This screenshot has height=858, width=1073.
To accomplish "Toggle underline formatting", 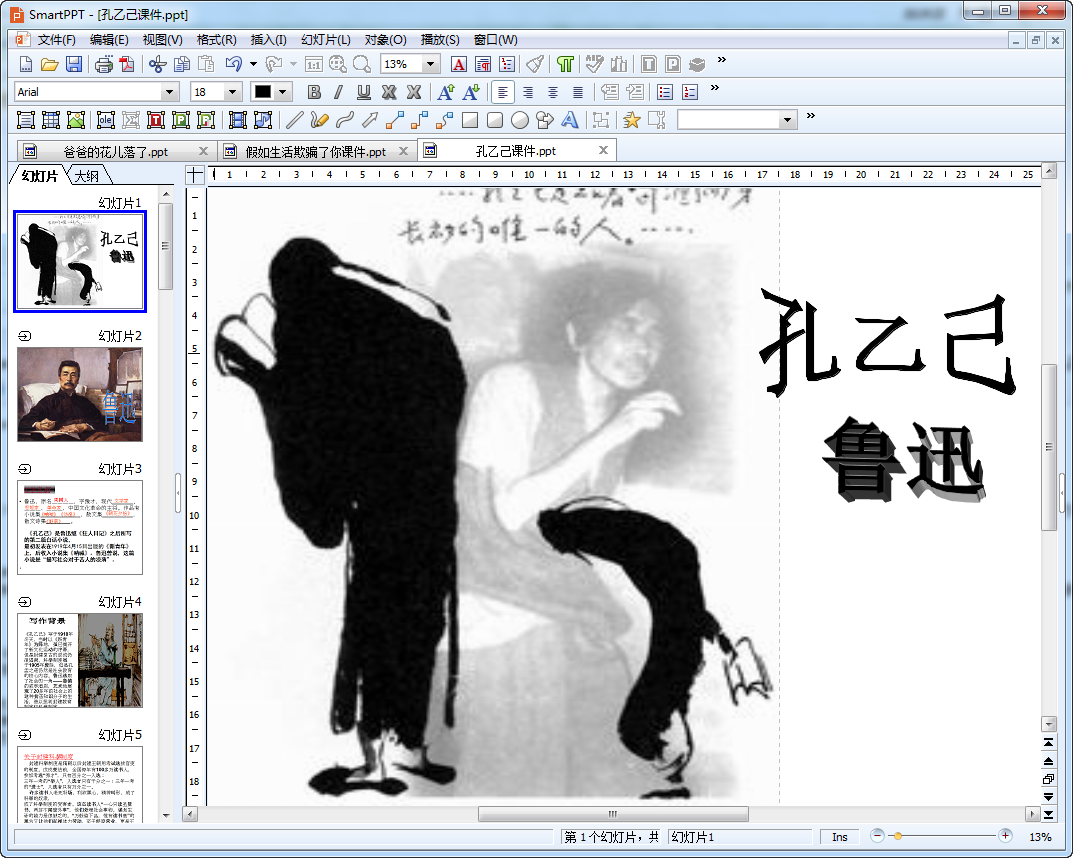I will [363, 92].
